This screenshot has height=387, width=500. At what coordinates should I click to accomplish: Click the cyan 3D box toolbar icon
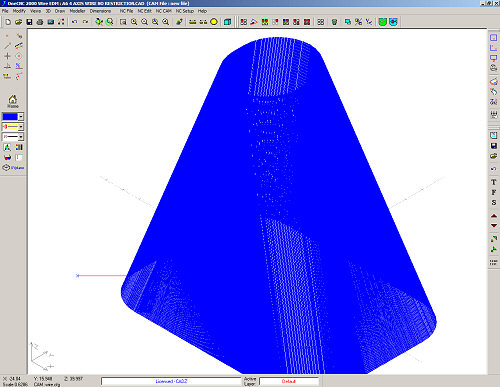click(228, 22)
